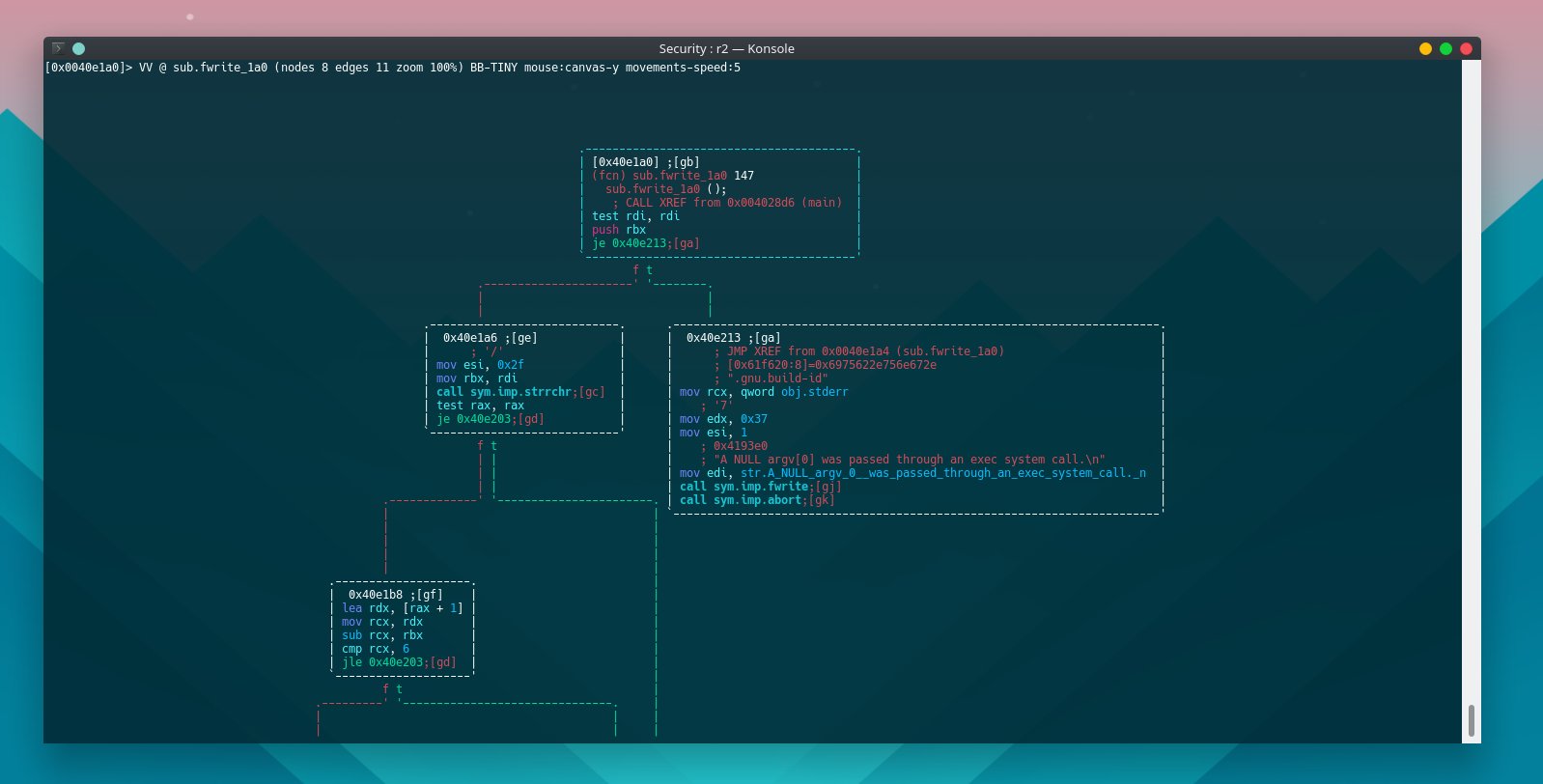Image resolution: width=1543 pixels, height=784 pixels.
Task: Click 'movements-speed:5' text in header
Action: click(684, 68)
